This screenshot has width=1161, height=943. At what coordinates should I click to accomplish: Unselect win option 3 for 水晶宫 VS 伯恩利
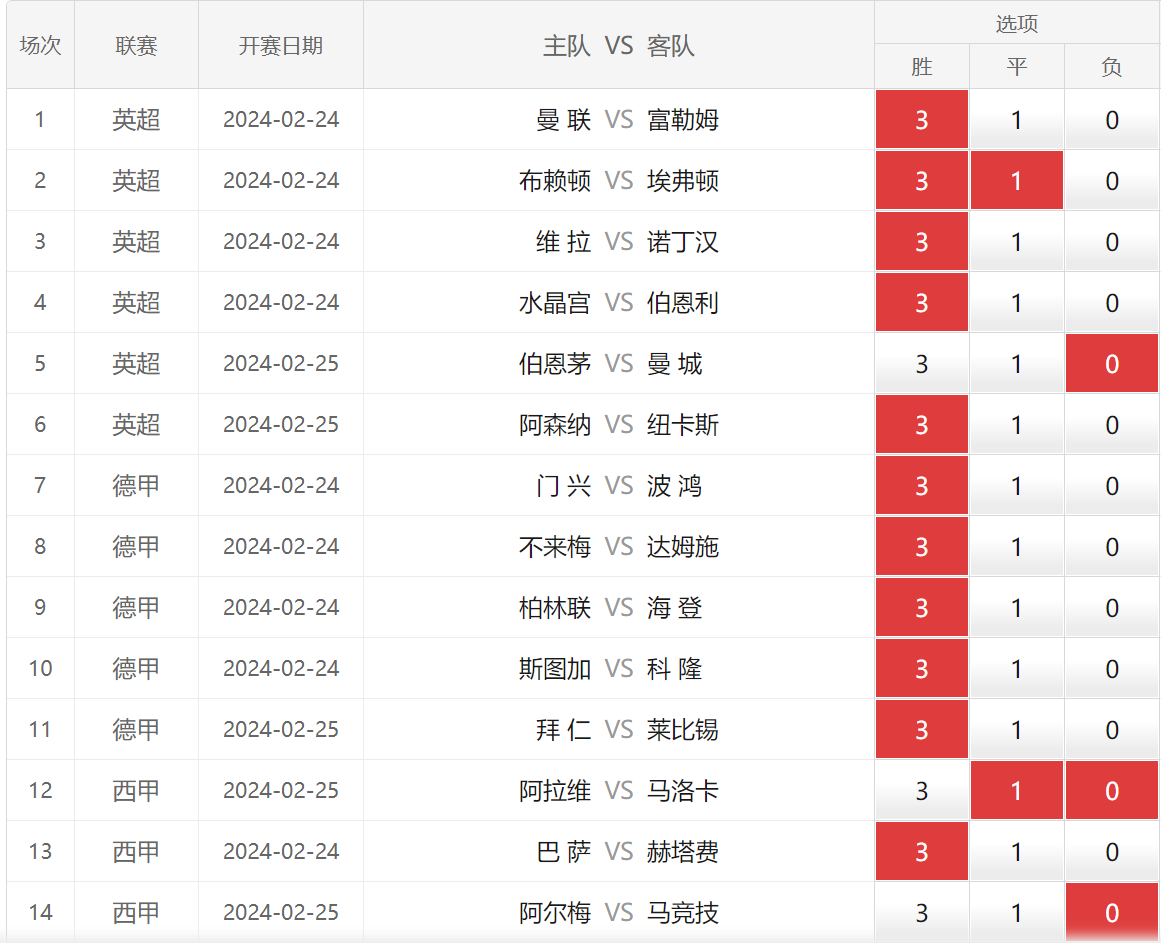[x=922, y=302]
